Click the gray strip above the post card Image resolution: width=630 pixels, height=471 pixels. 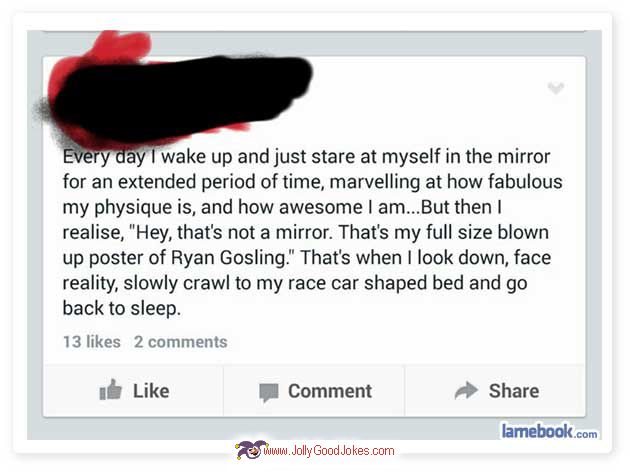314,43
